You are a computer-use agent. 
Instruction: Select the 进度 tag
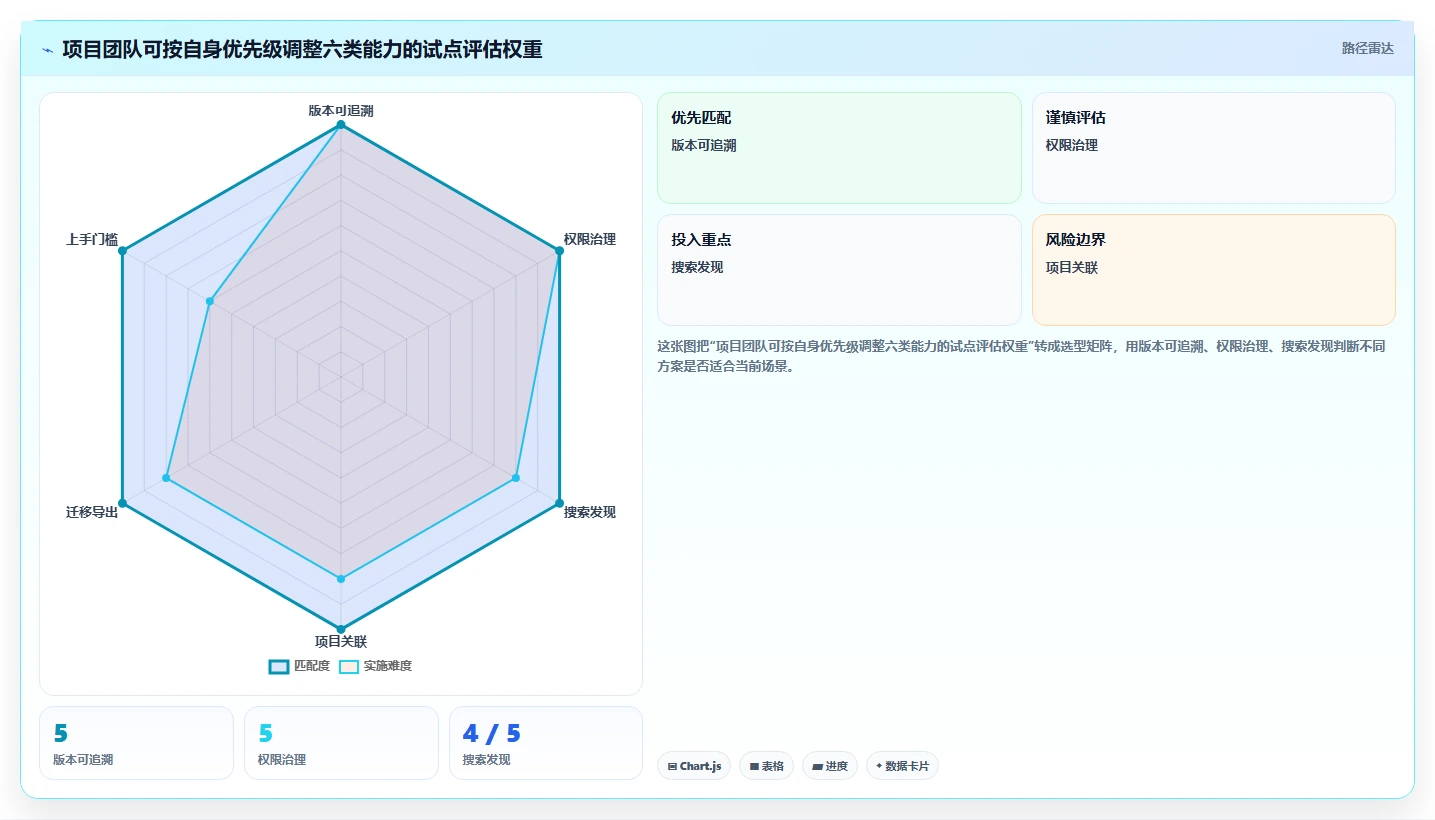pos(830,766)
